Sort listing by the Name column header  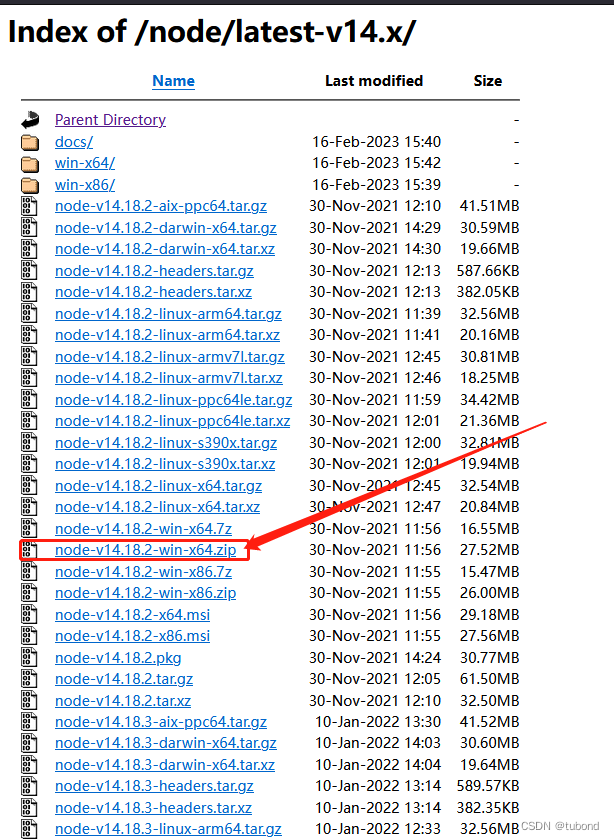click(173, 81)
